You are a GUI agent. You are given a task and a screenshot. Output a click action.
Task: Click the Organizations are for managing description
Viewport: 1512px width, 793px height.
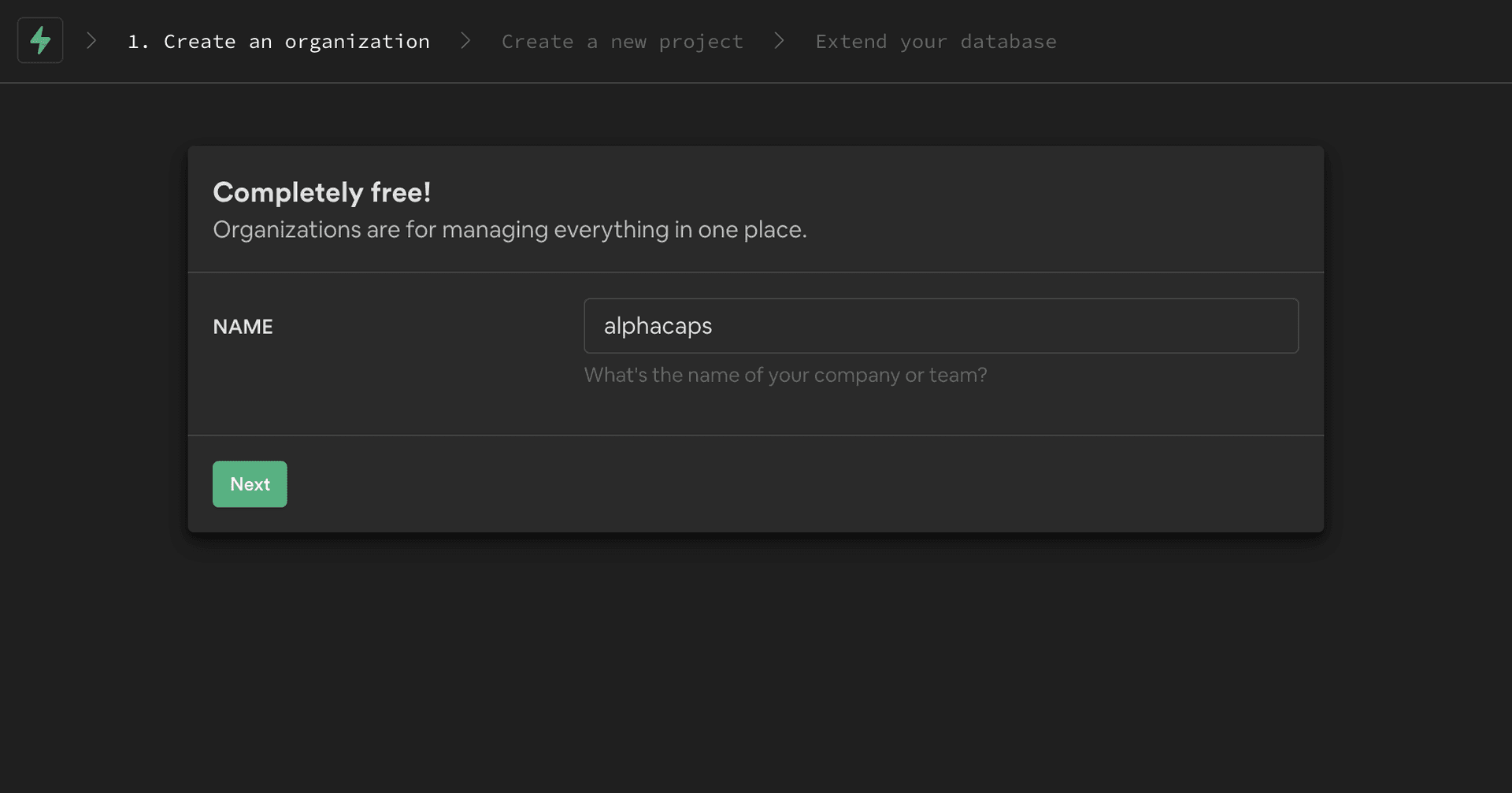click(x=510, y=229)
